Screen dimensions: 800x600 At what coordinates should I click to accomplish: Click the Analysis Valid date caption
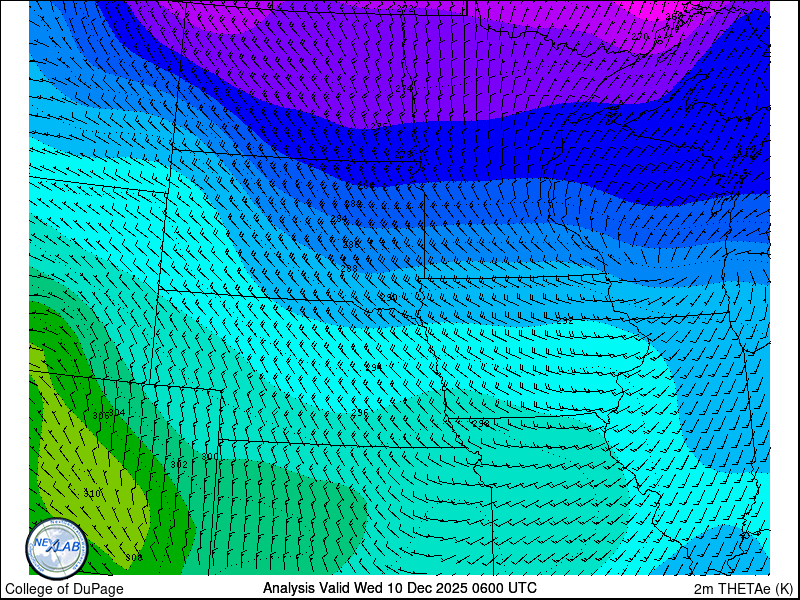(x=399, y=588)
